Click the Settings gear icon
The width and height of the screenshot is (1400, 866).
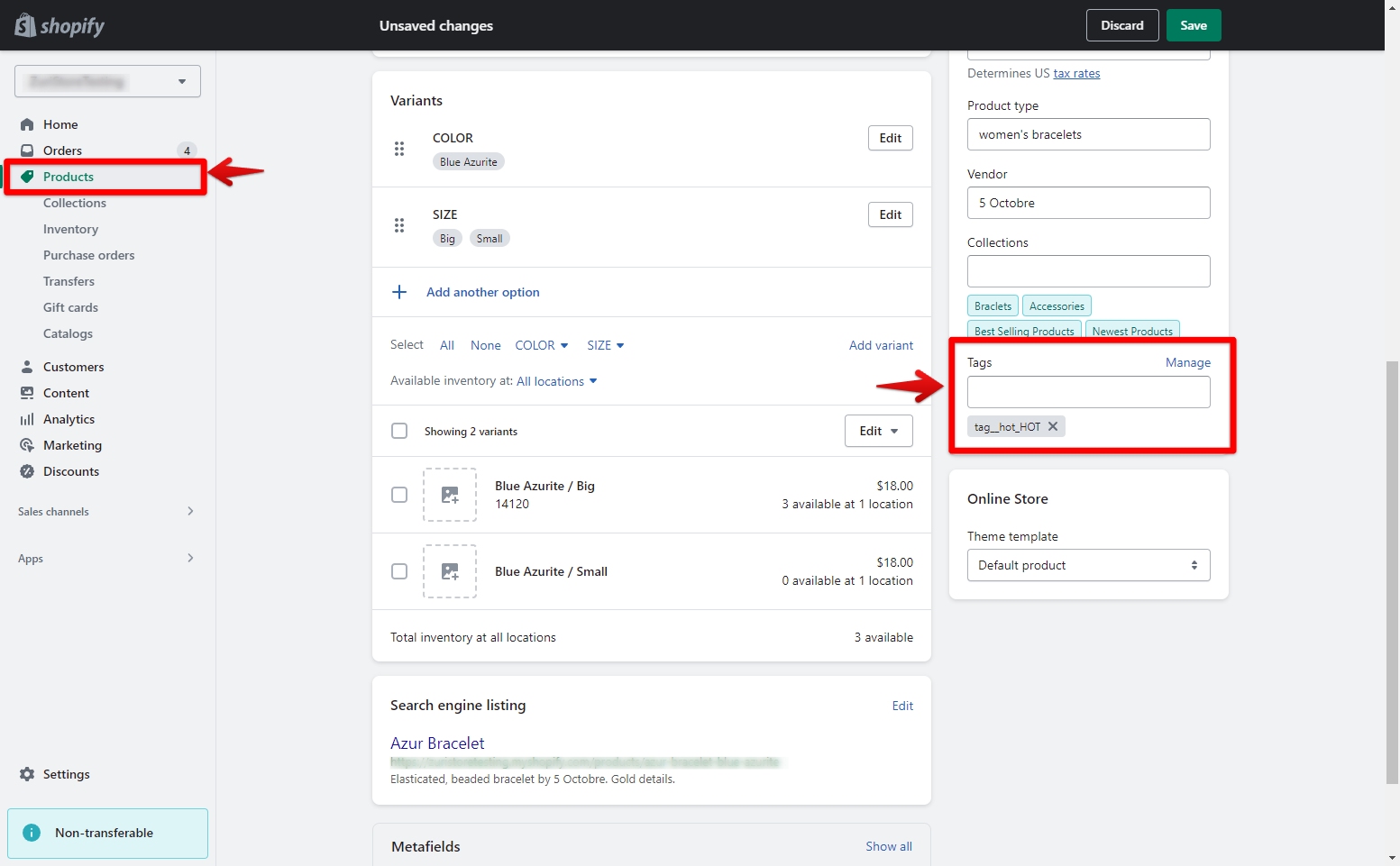coord(27,774)
